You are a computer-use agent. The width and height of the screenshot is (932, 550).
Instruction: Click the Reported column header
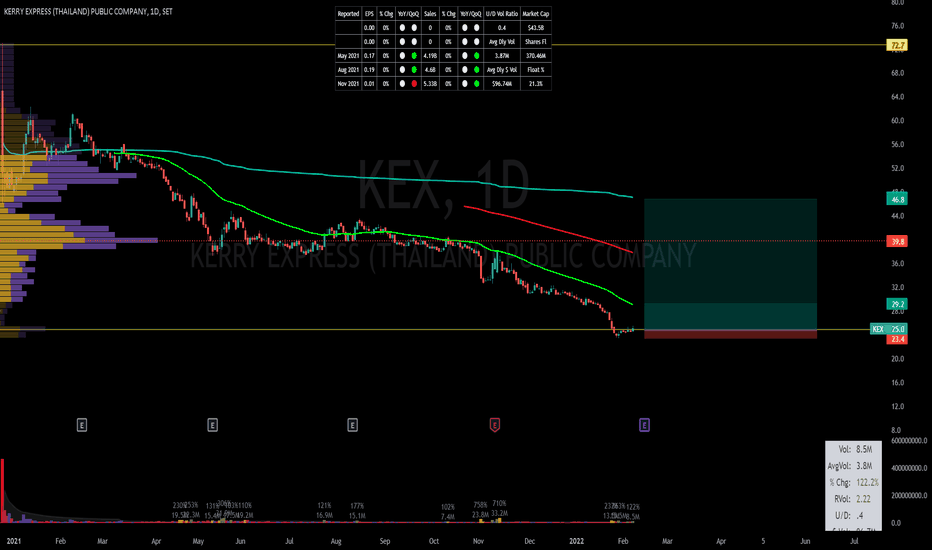tap(348, 14)
